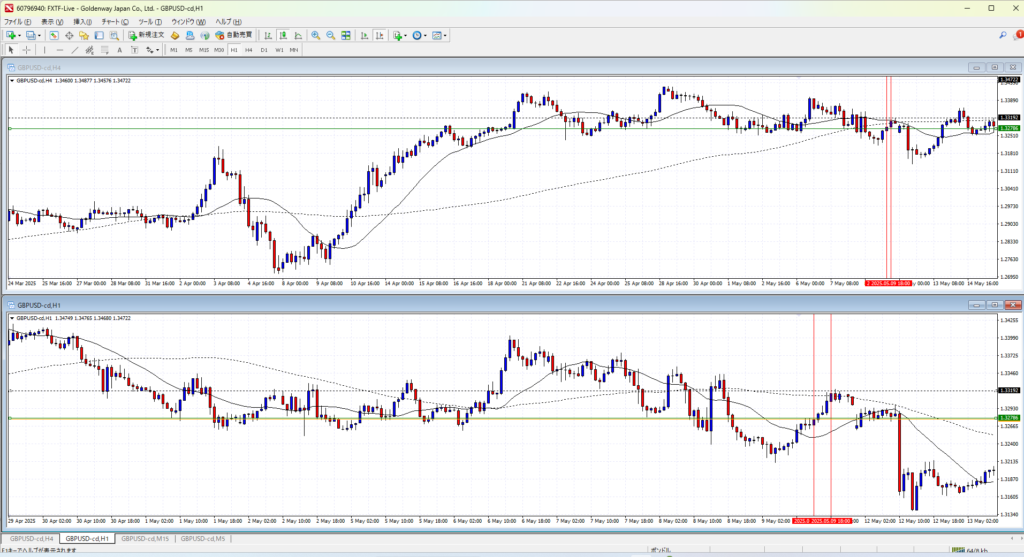This screenshot has width=1024, height=557.
Task: Expand the profiles dropdown arrow
Action: click(x=38, y=35)
